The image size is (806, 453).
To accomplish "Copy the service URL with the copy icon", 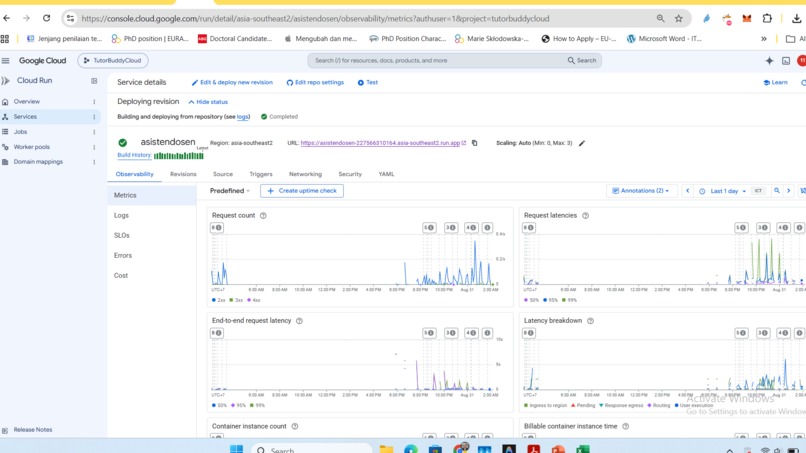I will pos(474,143).
